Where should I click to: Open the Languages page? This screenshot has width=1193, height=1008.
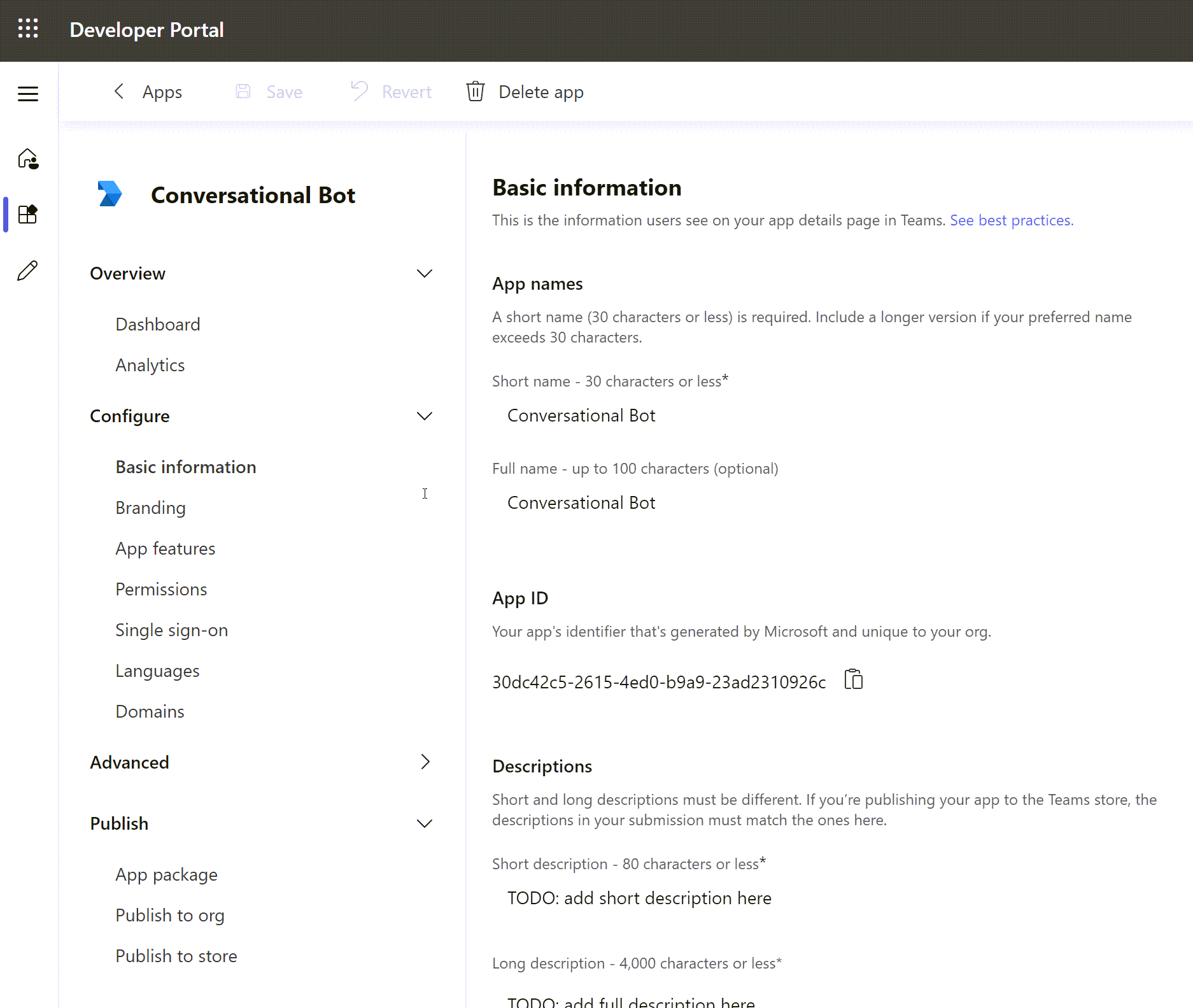click(158, 671)
